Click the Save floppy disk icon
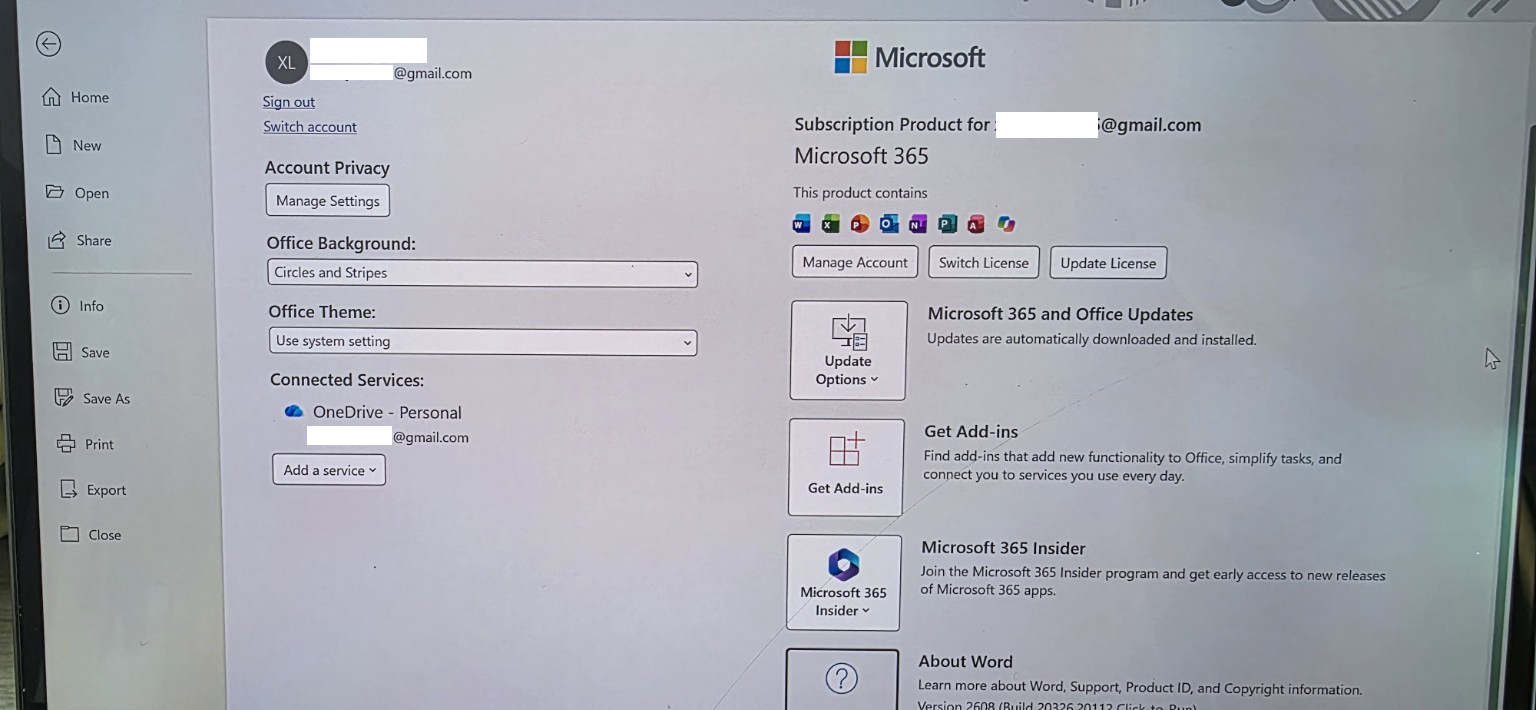The height and width of the screenshot is (710, 1536). (62, 351)
